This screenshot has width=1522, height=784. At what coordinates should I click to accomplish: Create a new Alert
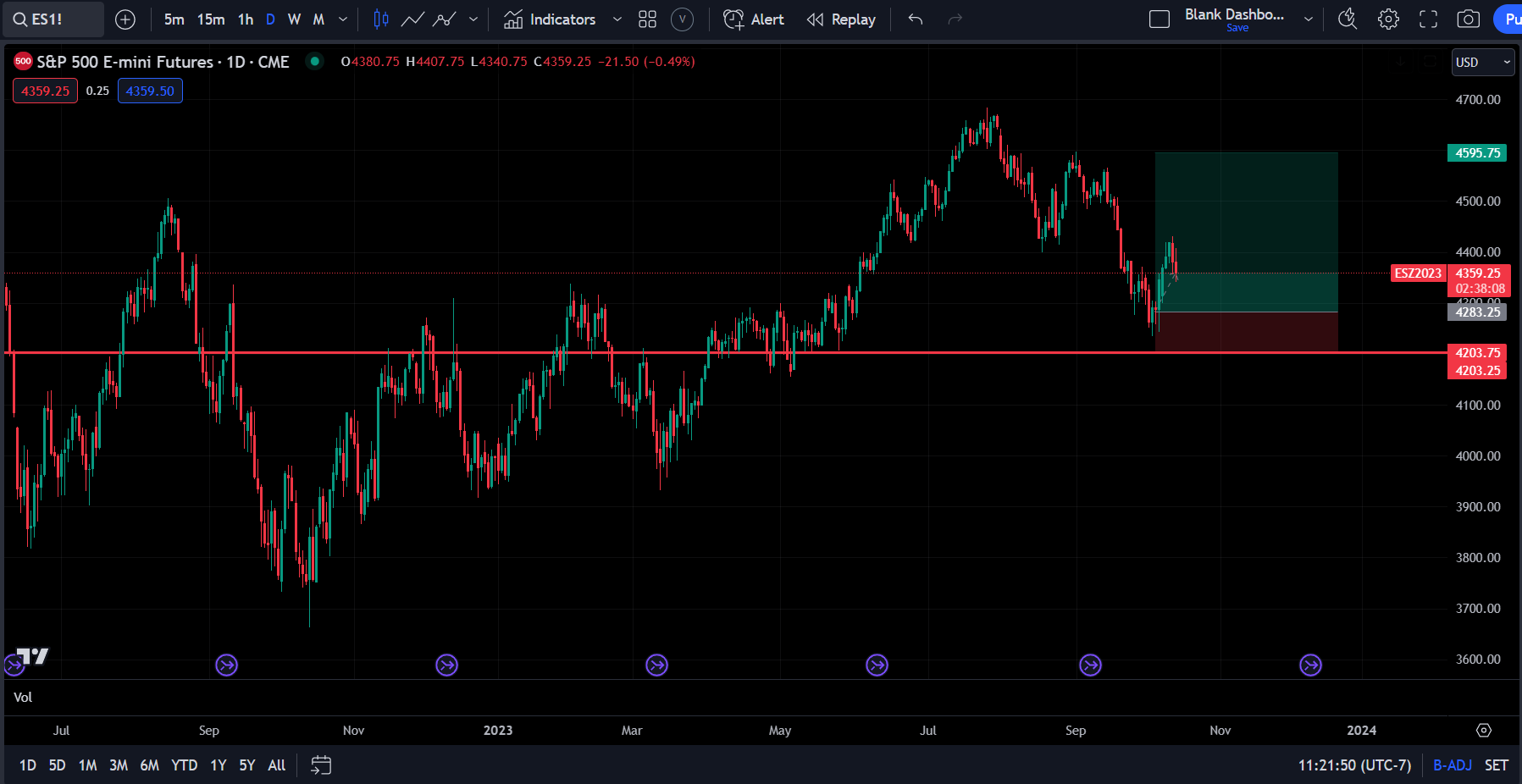pyautogui.click(x=752, y=19)
